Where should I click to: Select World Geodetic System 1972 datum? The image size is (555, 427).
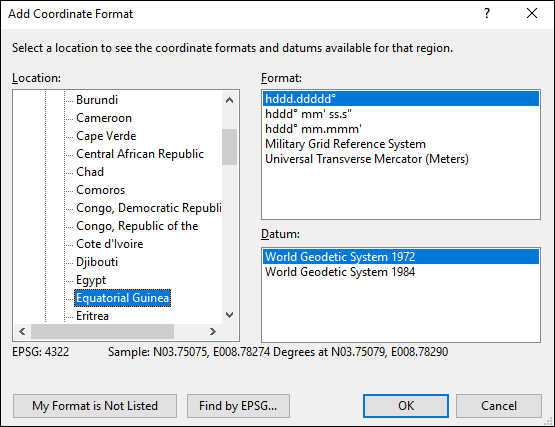click(401, 257)
